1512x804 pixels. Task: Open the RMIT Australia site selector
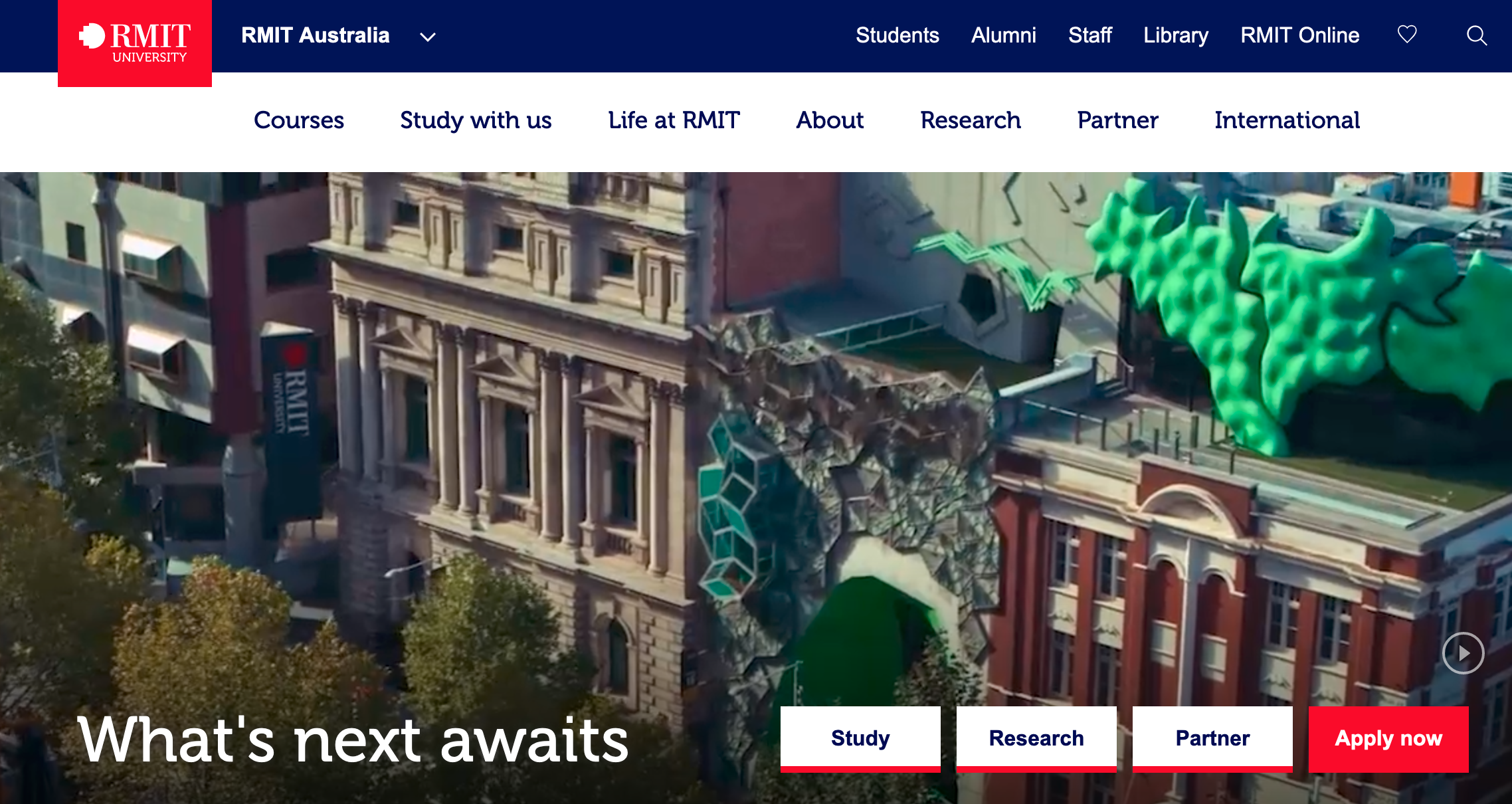coord(315,35)
